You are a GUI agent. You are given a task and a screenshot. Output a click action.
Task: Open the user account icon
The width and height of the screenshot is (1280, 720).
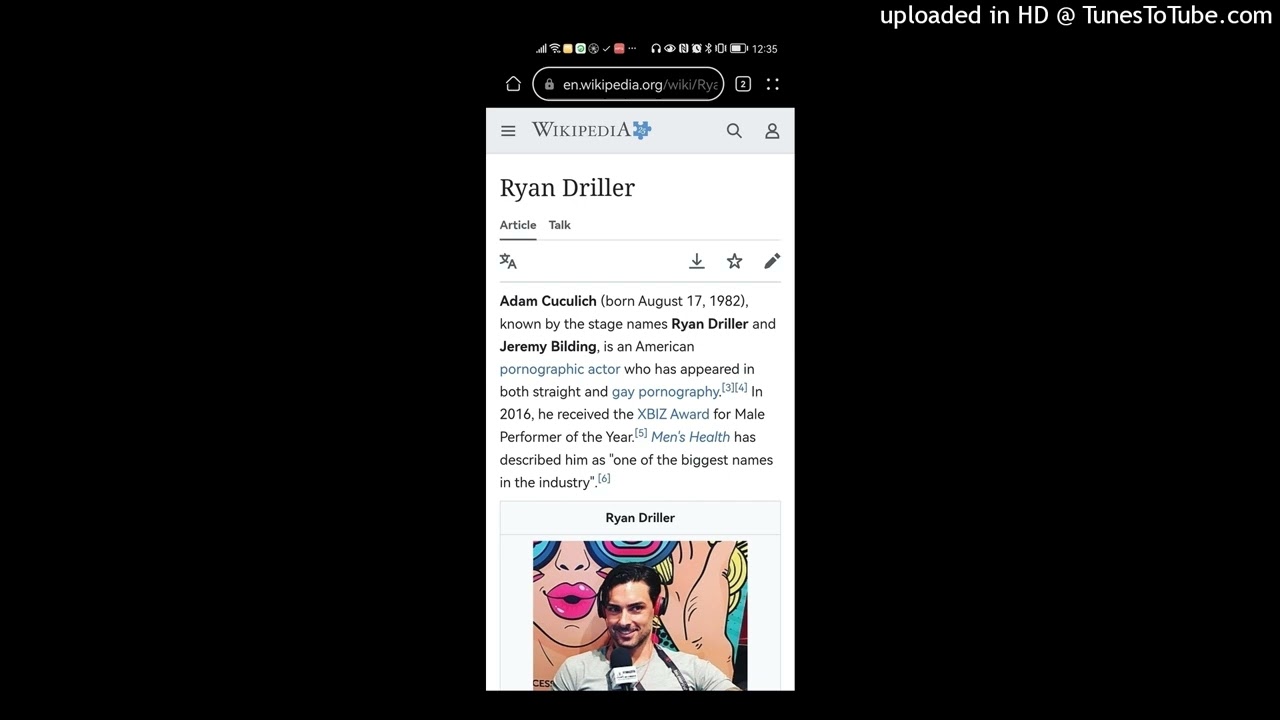pyautogui.click(x=772, y=131)
